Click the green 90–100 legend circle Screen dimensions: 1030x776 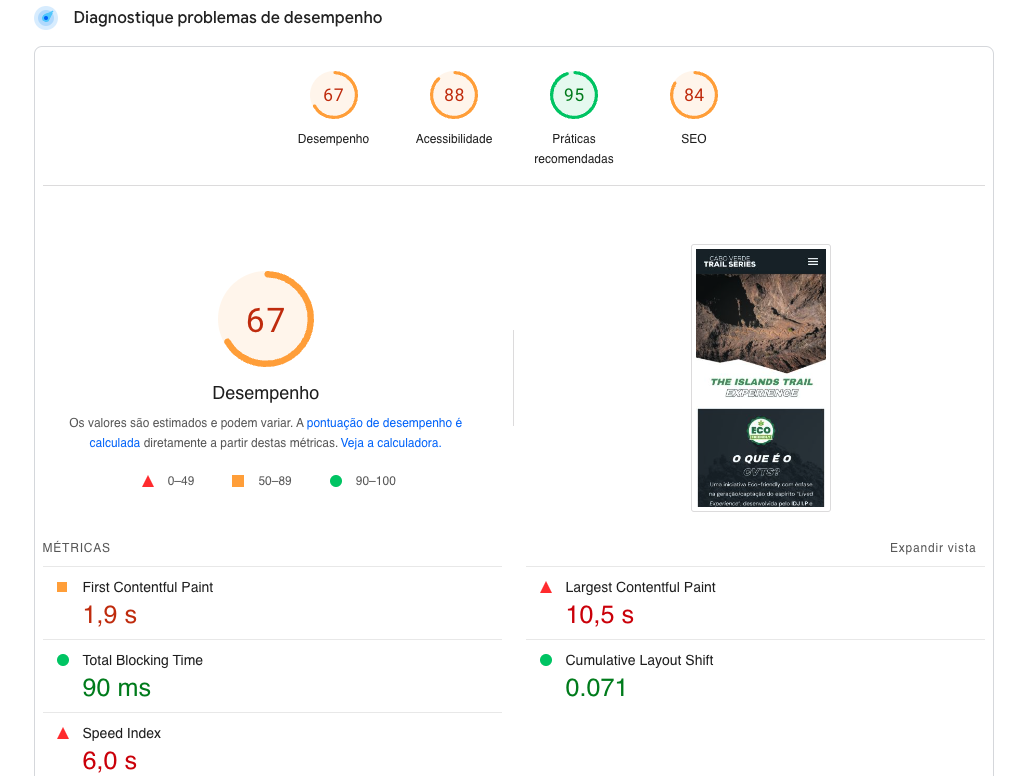pyautogui.click(x=336, y=481)
